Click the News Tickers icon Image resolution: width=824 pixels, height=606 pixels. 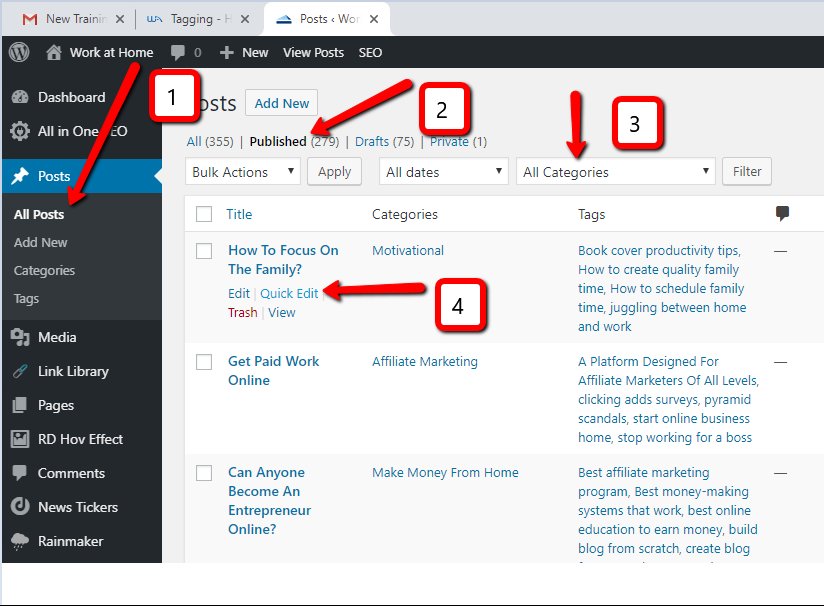[x=20, y=507]
